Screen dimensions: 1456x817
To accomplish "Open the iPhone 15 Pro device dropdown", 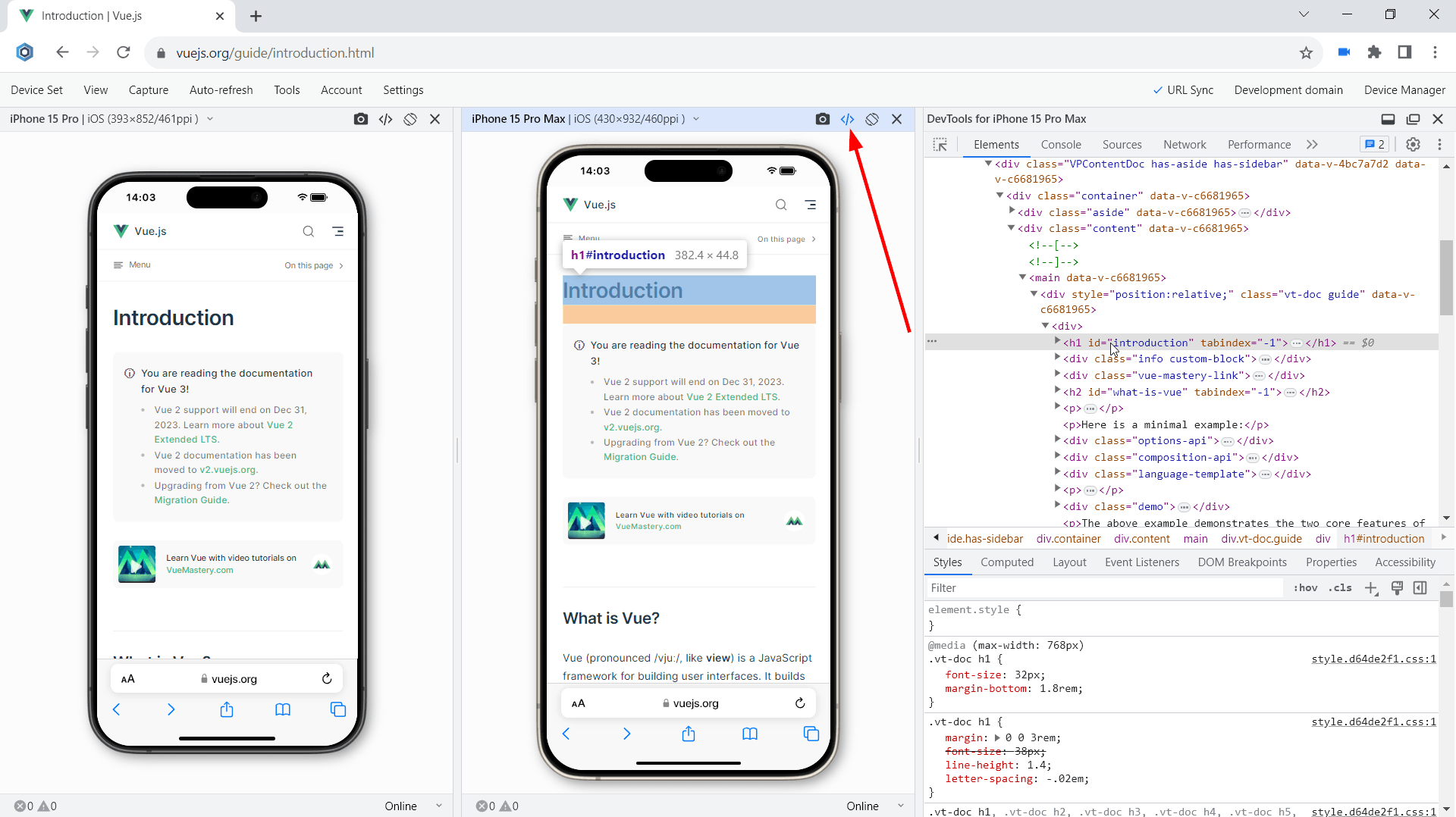I will pyautogui.click(x=210, y=118).
